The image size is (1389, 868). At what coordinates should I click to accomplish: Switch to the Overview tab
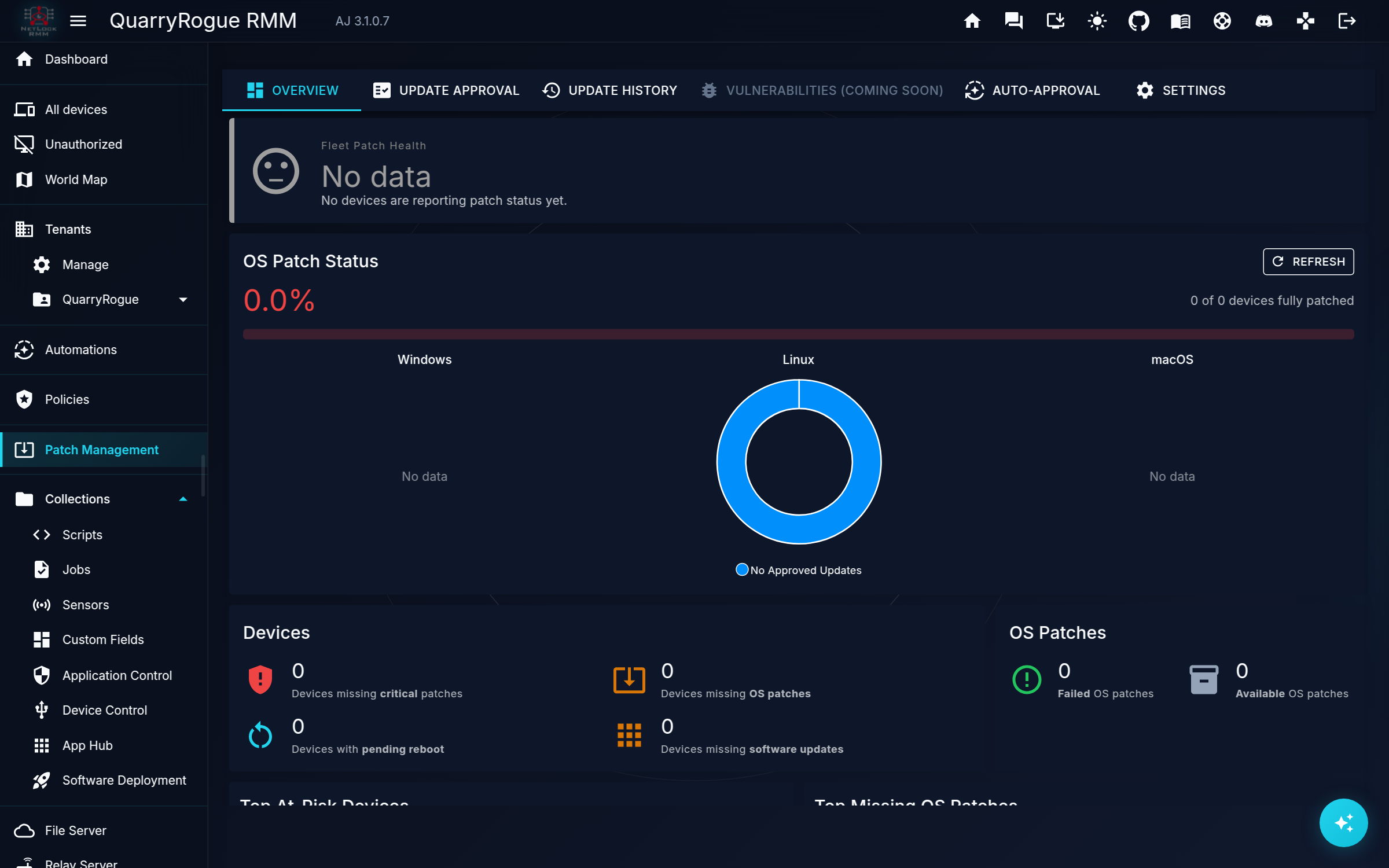(x=292, y=90)
